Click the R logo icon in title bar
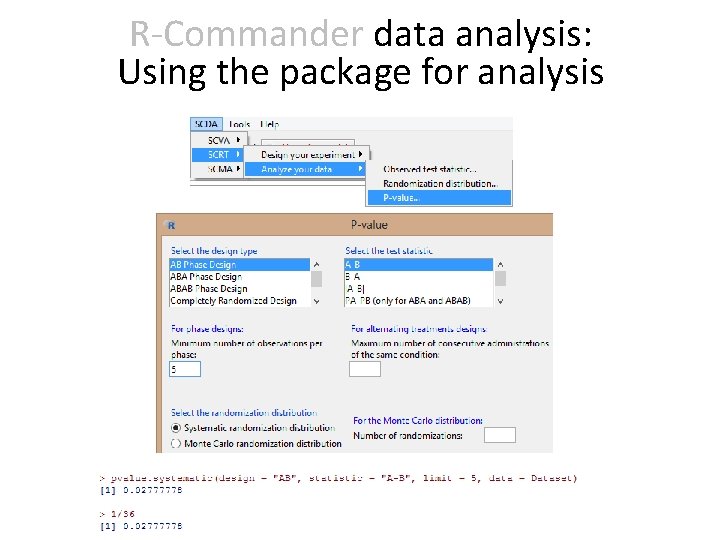The height and width of the screenshot is (540, 720). click(x=170, y=226)
